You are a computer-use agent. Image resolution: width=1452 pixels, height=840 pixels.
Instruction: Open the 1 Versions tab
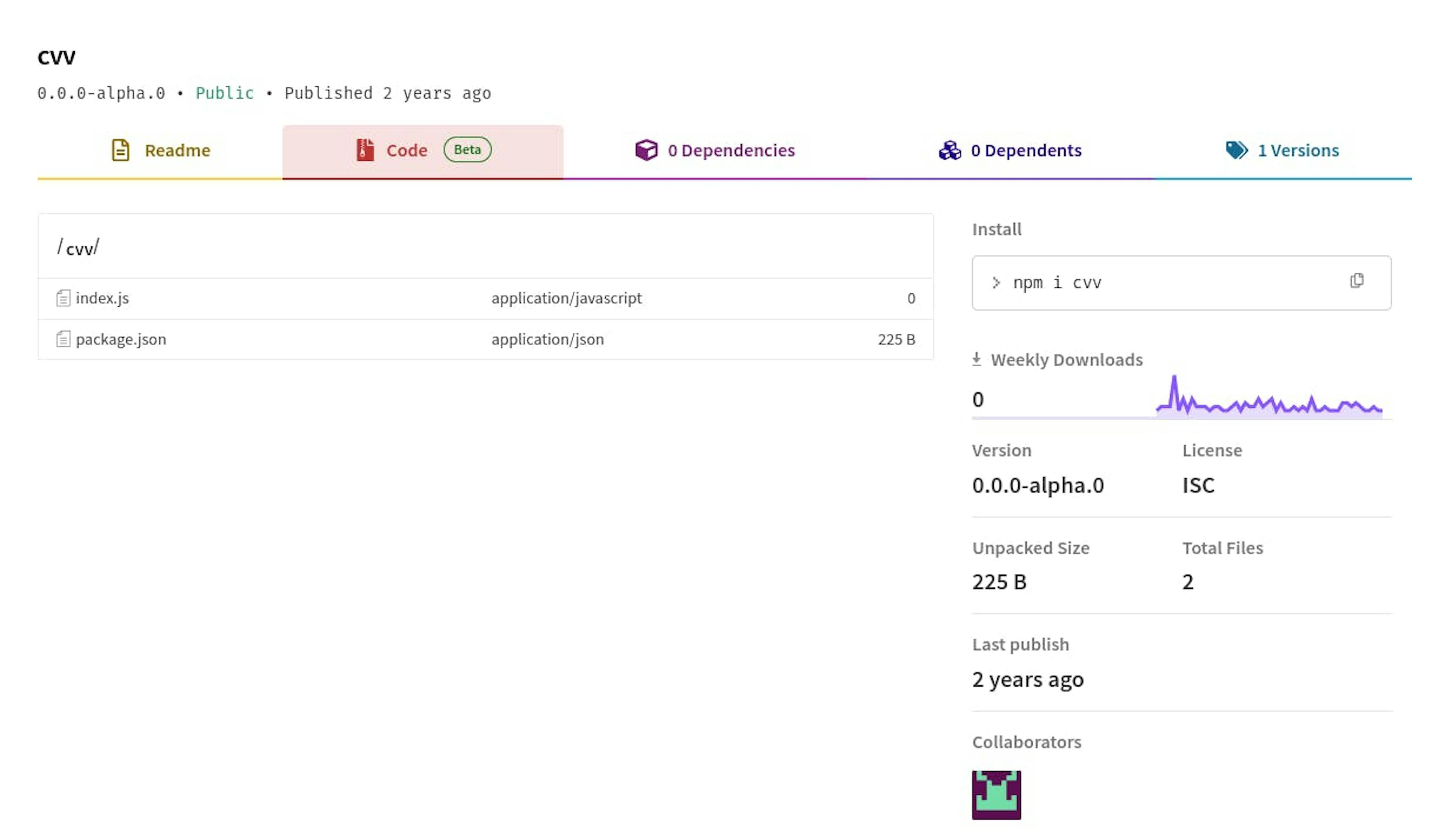click(x=1283, y=151)
